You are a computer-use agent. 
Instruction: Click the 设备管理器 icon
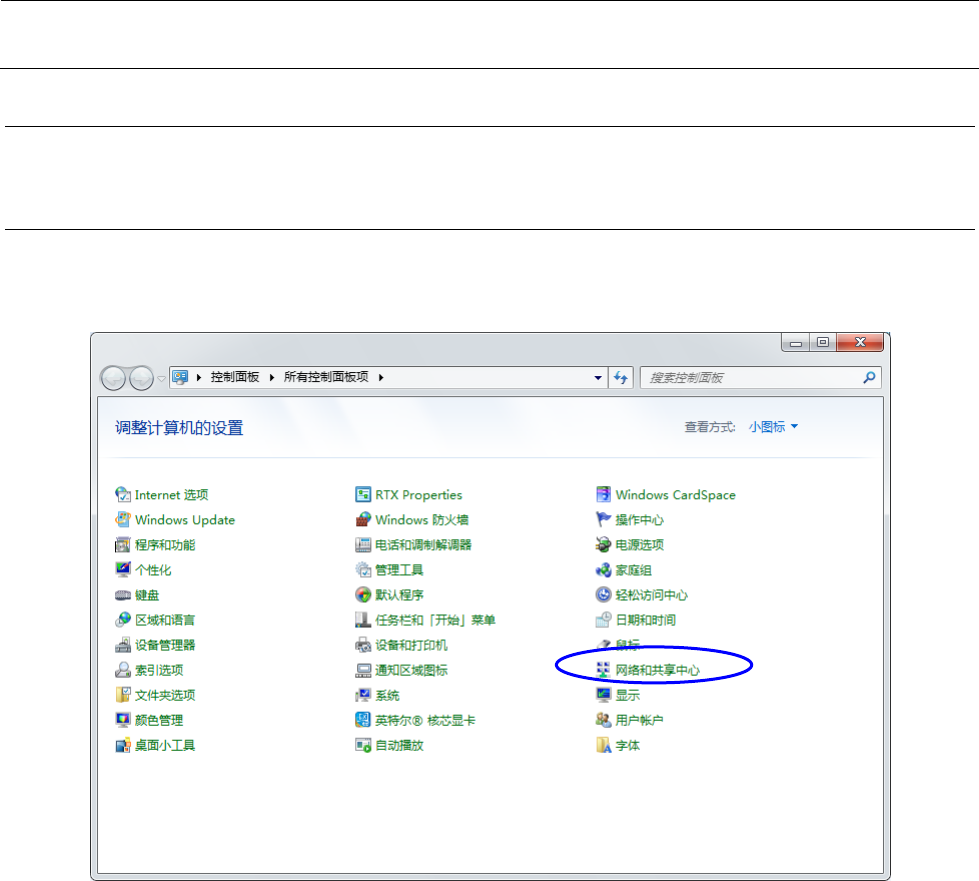coord(123,645)
